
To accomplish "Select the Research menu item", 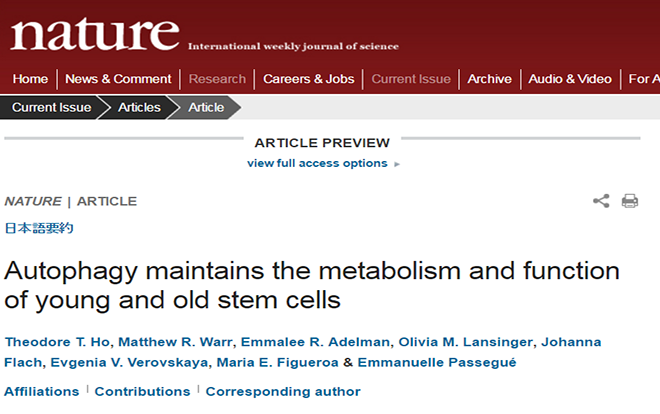I will [x=217, y=79].
